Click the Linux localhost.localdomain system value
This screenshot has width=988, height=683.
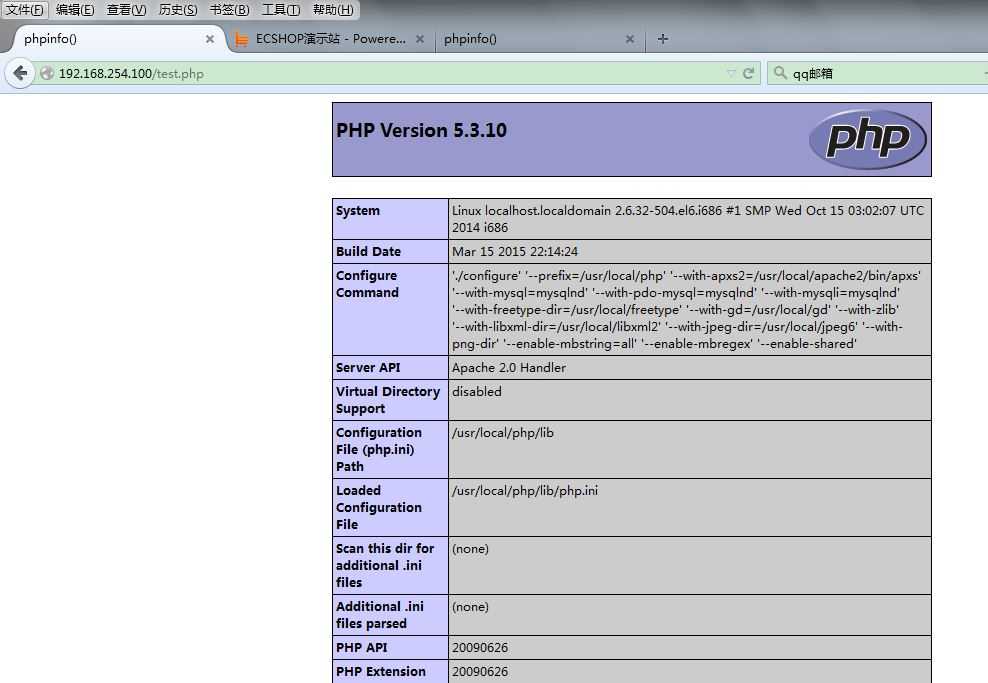coord(687,219)
